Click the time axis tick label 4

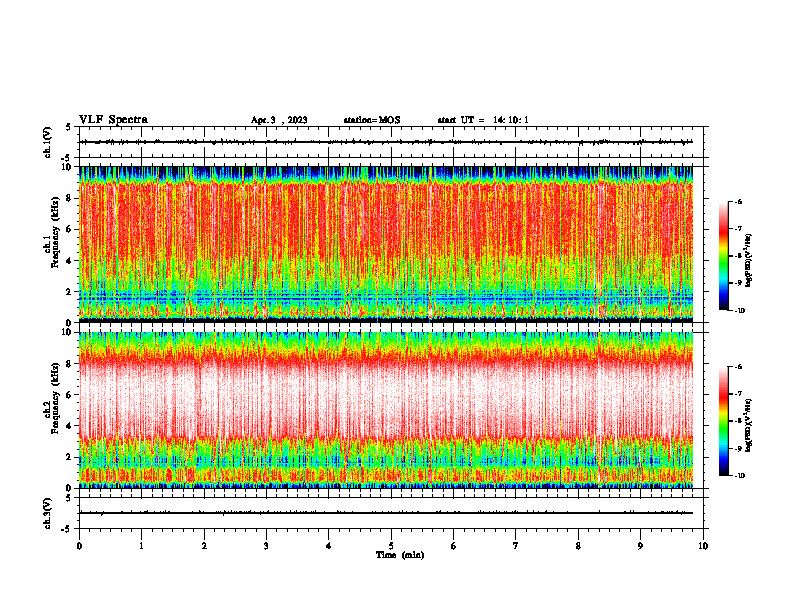(x=329, y=546)
